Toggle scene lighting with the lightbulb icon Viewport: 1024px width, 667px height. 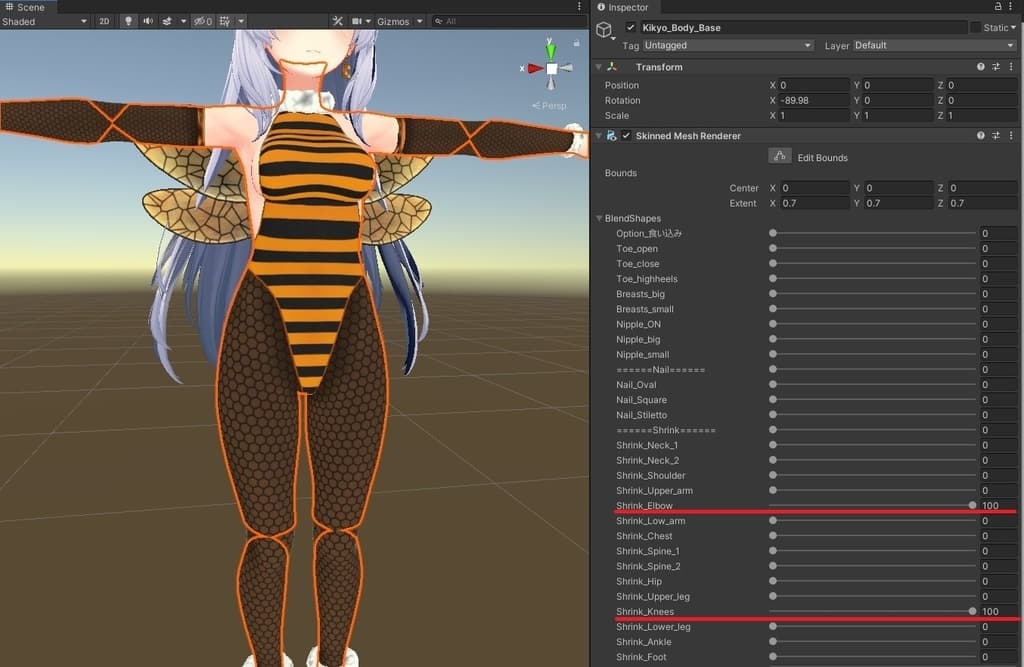tap(128, 21)
